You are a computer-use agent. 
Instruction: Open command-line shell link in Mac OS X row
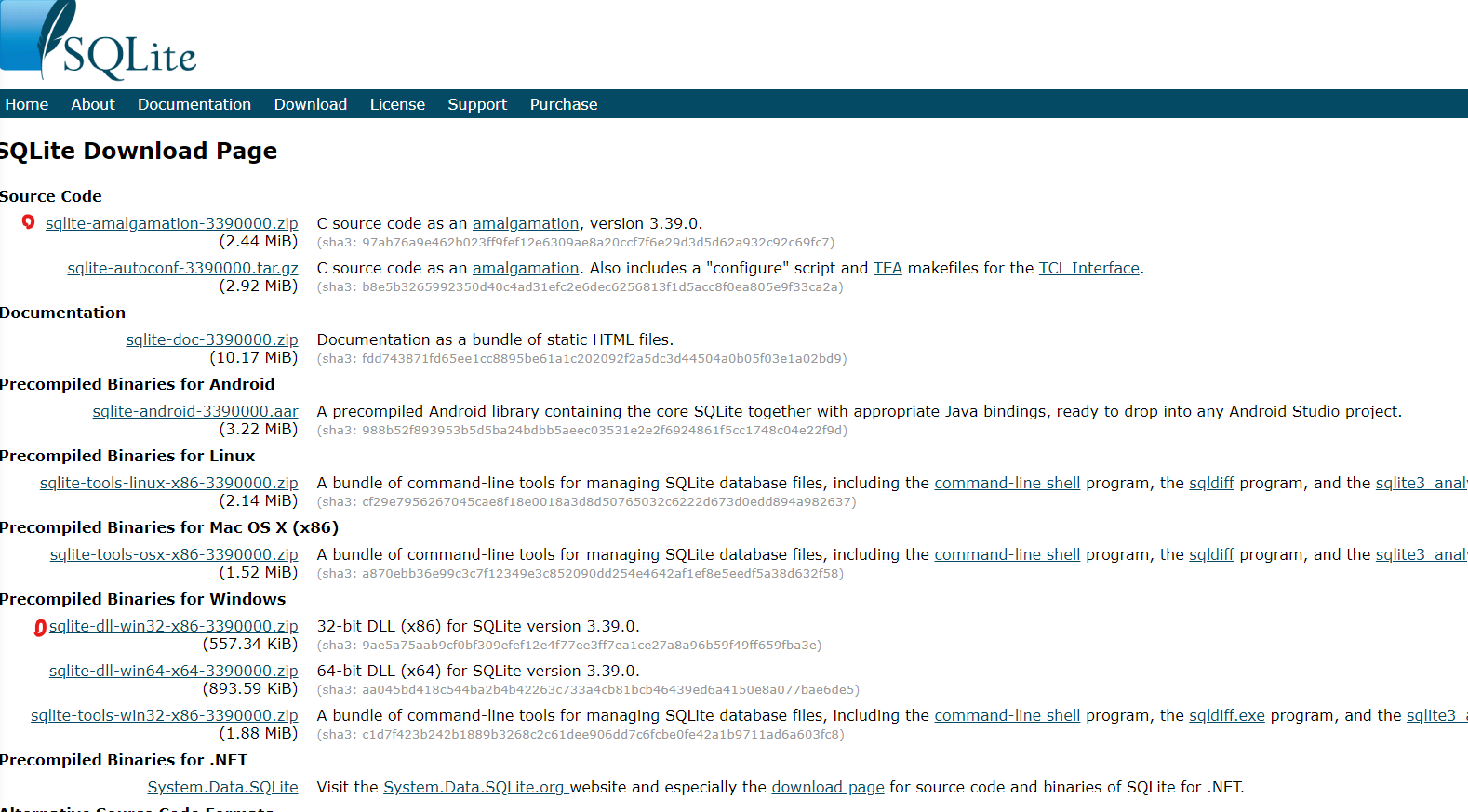pyautogui.click(x=1008, y=554)
